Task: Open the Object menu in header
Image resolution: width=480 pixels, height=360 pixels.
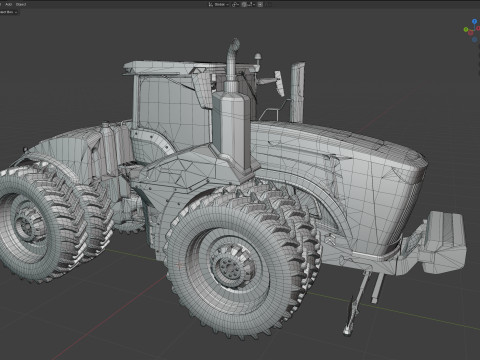Action: (x=21, y=4)
